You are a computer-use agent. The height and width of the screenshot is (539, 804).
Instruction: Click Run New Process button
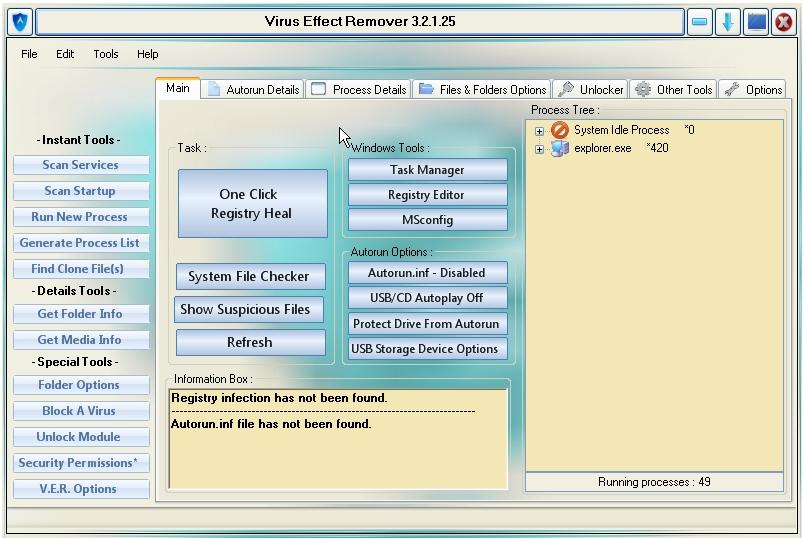click(81, 217)
